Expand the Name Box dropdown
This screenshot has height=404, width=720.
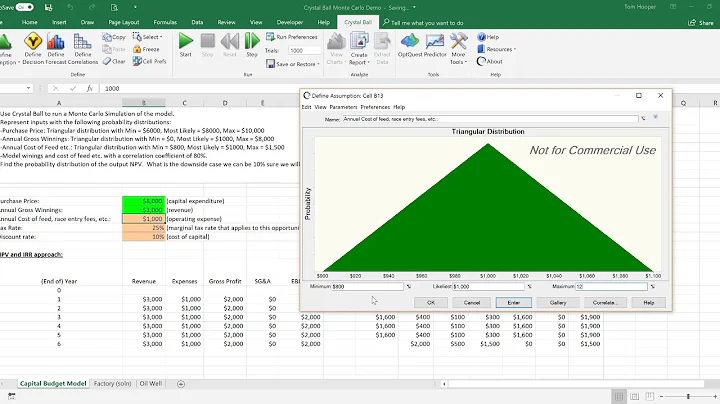coord(28,88)
